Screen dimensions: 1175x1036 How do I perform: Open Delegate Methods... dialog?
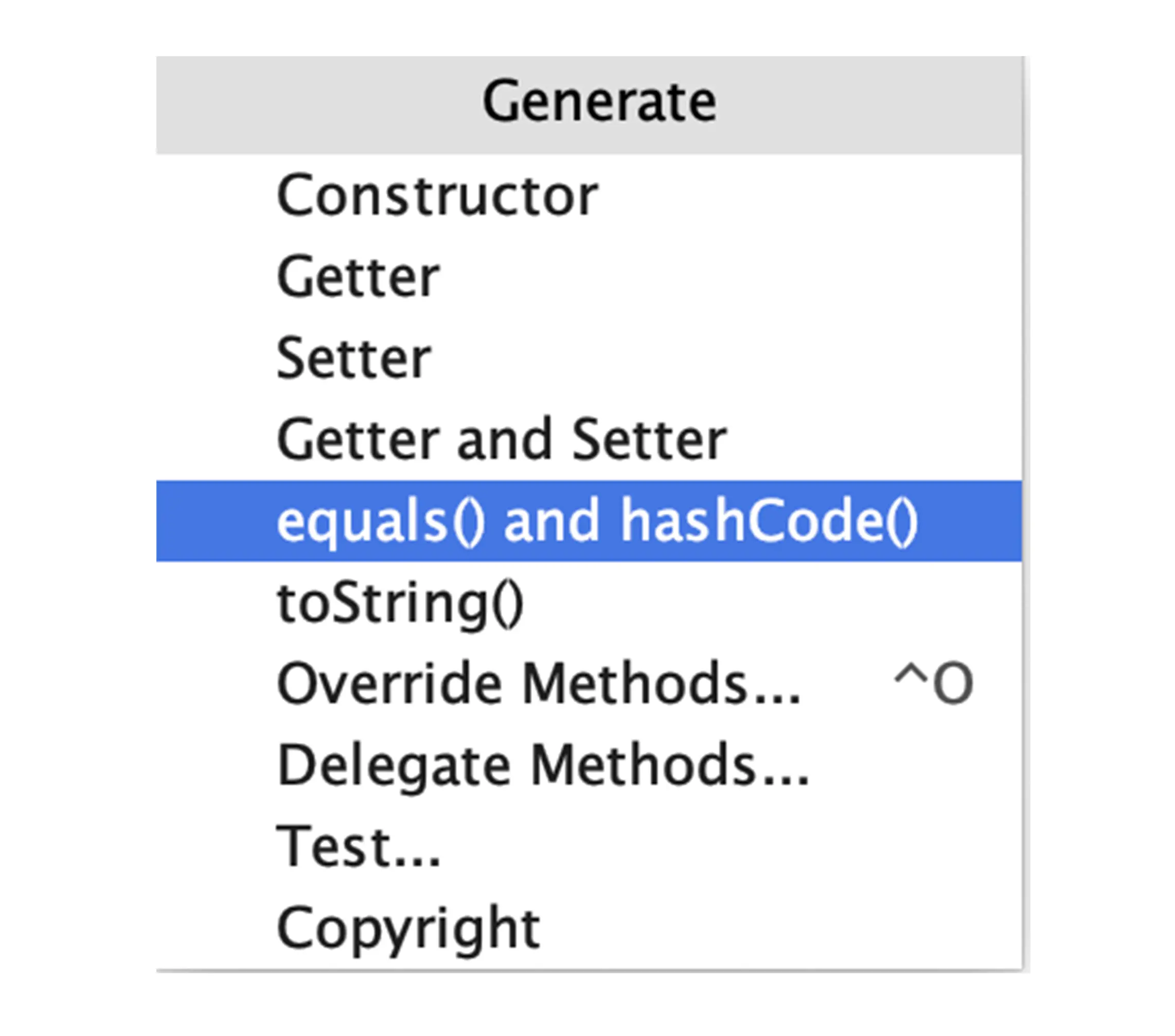(589, 765)
